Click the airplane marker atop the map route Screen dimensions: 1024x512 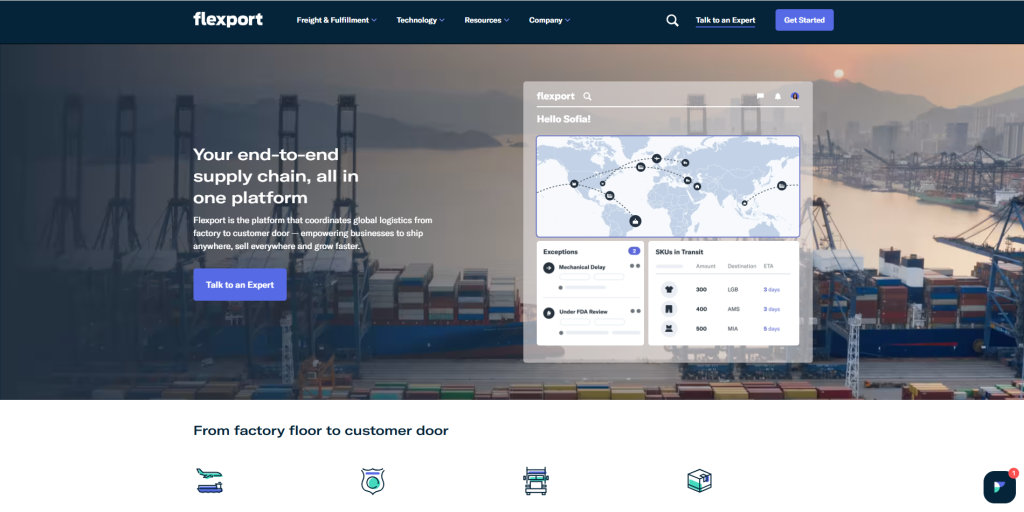(657, 158)
